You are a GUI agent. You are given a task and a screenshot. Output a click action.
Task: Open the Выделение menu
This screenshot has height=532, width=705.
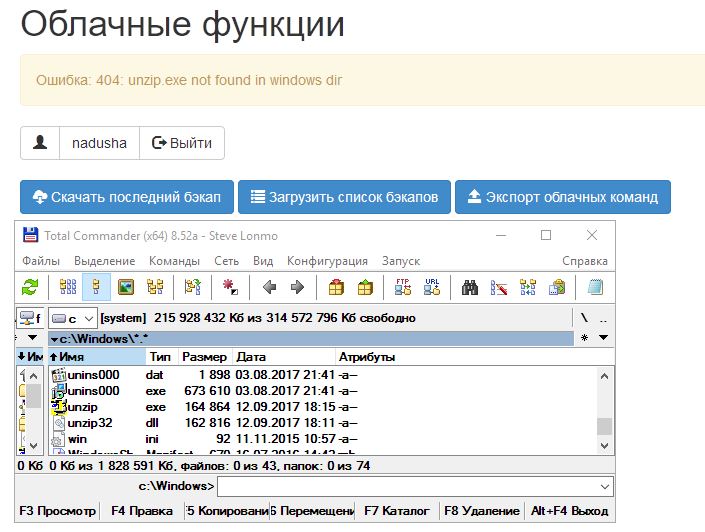click(104, 261)
